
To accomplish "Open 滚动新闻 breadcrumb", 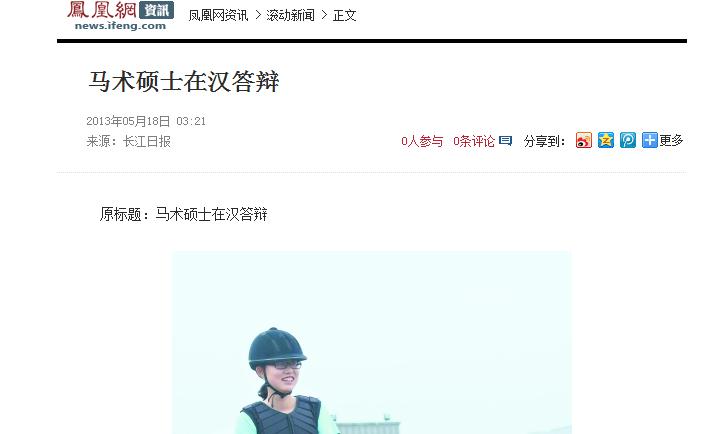I will point(291,15).
